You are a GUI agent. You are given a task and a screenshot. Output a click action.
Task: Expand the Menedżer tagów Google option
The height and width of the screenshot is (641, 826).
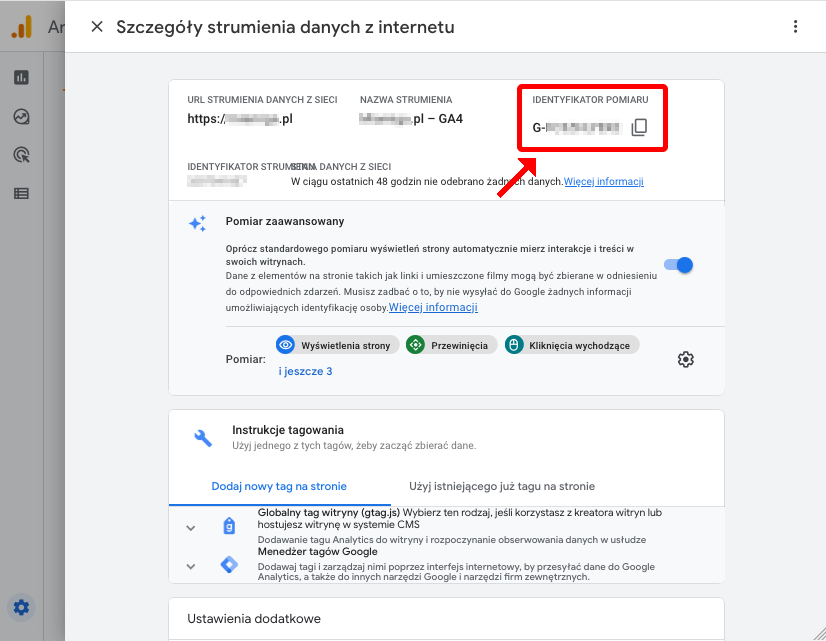190,565
